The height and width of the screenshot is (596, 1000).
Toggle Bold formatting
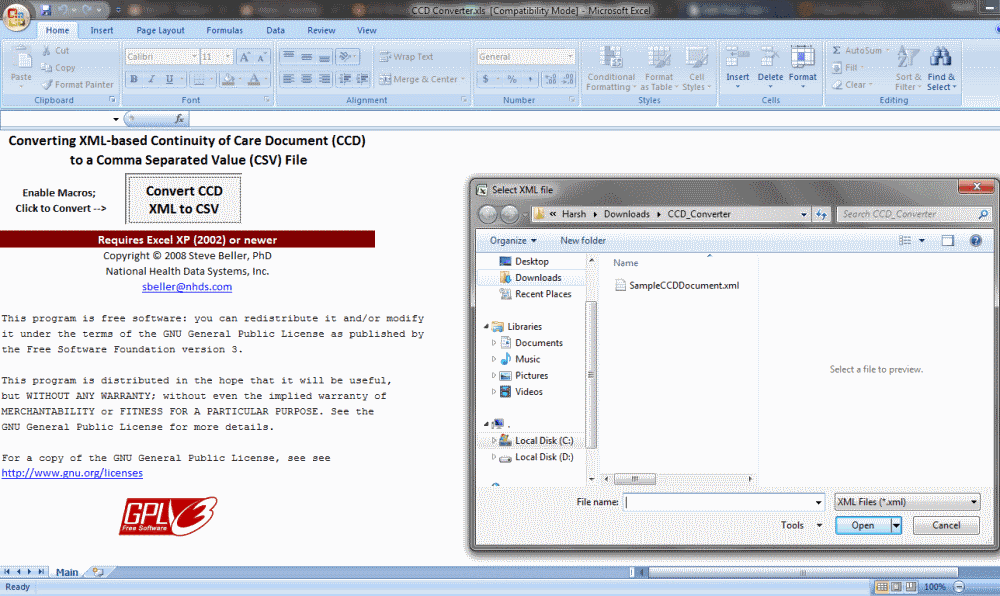134,79
